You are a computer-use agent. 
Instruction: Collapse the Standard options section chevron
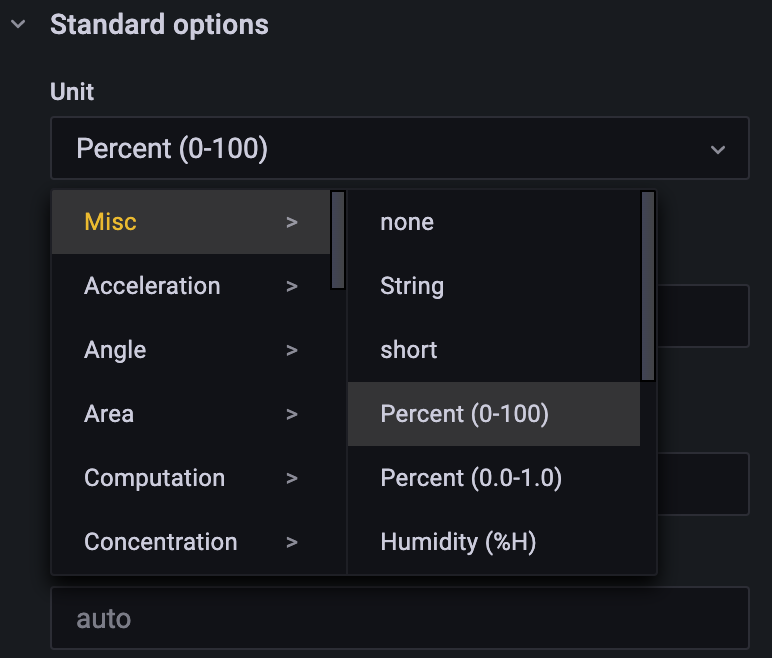(x=18, y=25)
